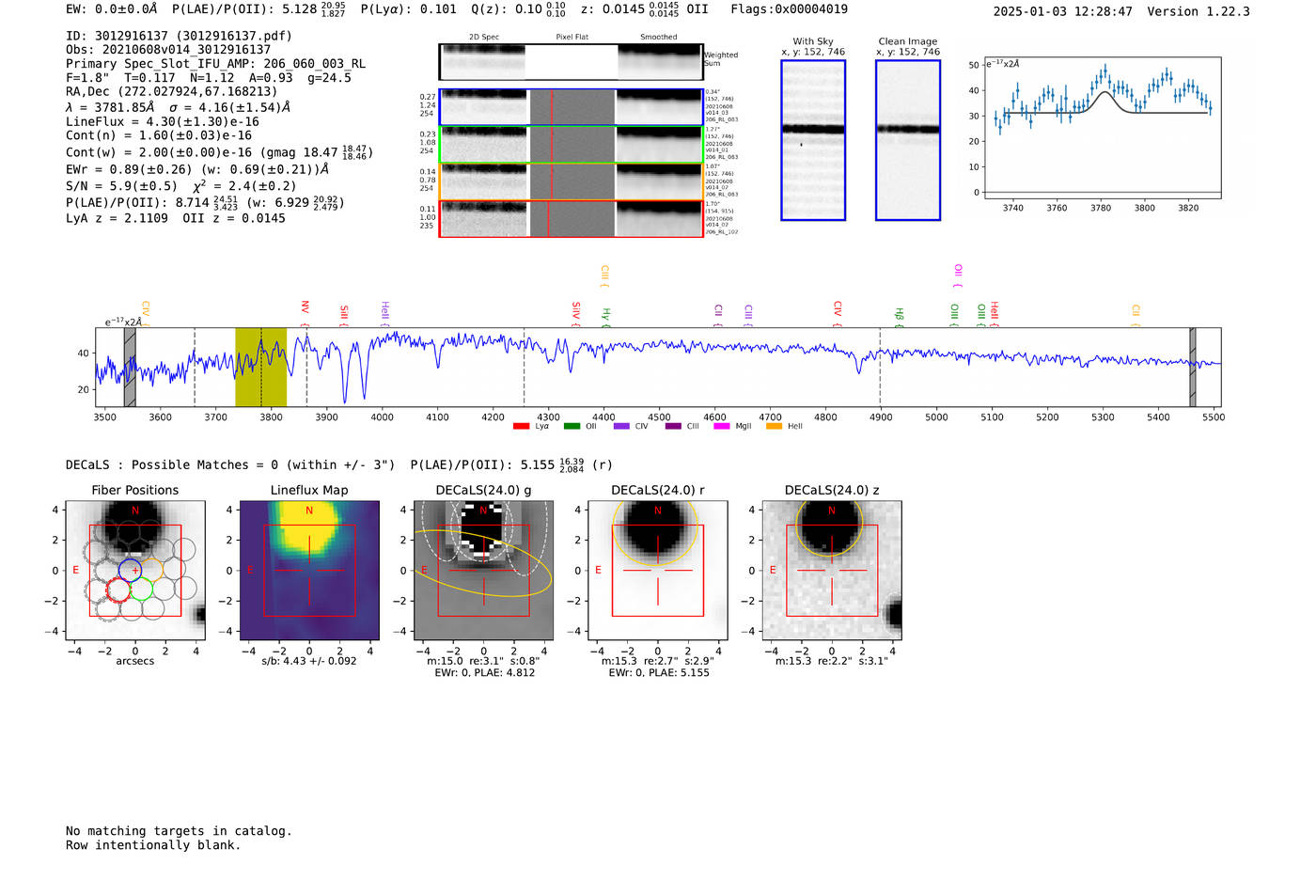Click the NV line marker above spectrum
Image resolution: width=1316 pixels, height=896 pixels.
(x=305, y=313)
